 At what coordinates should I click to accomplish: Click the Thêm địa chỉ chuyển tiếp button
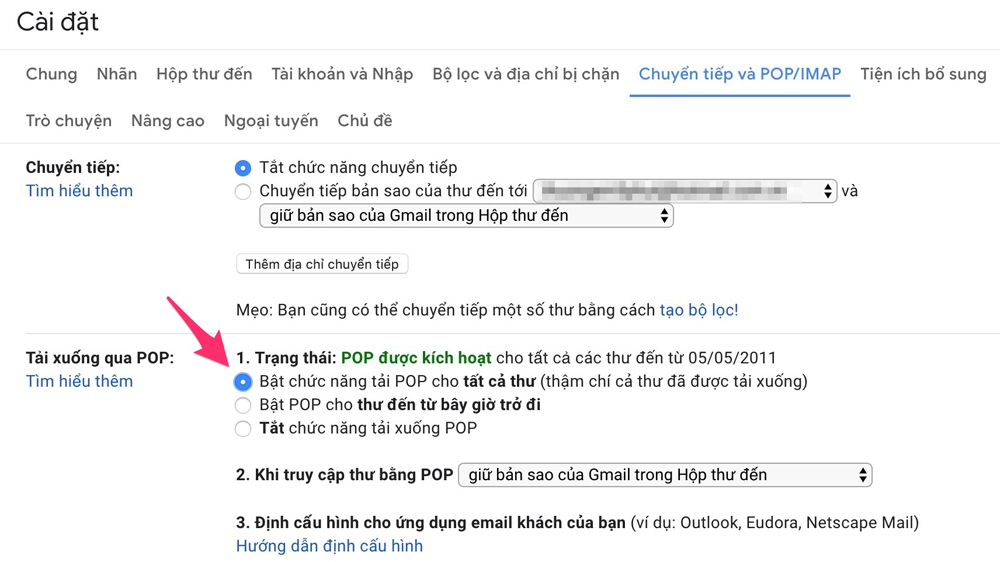pos(322,264)
